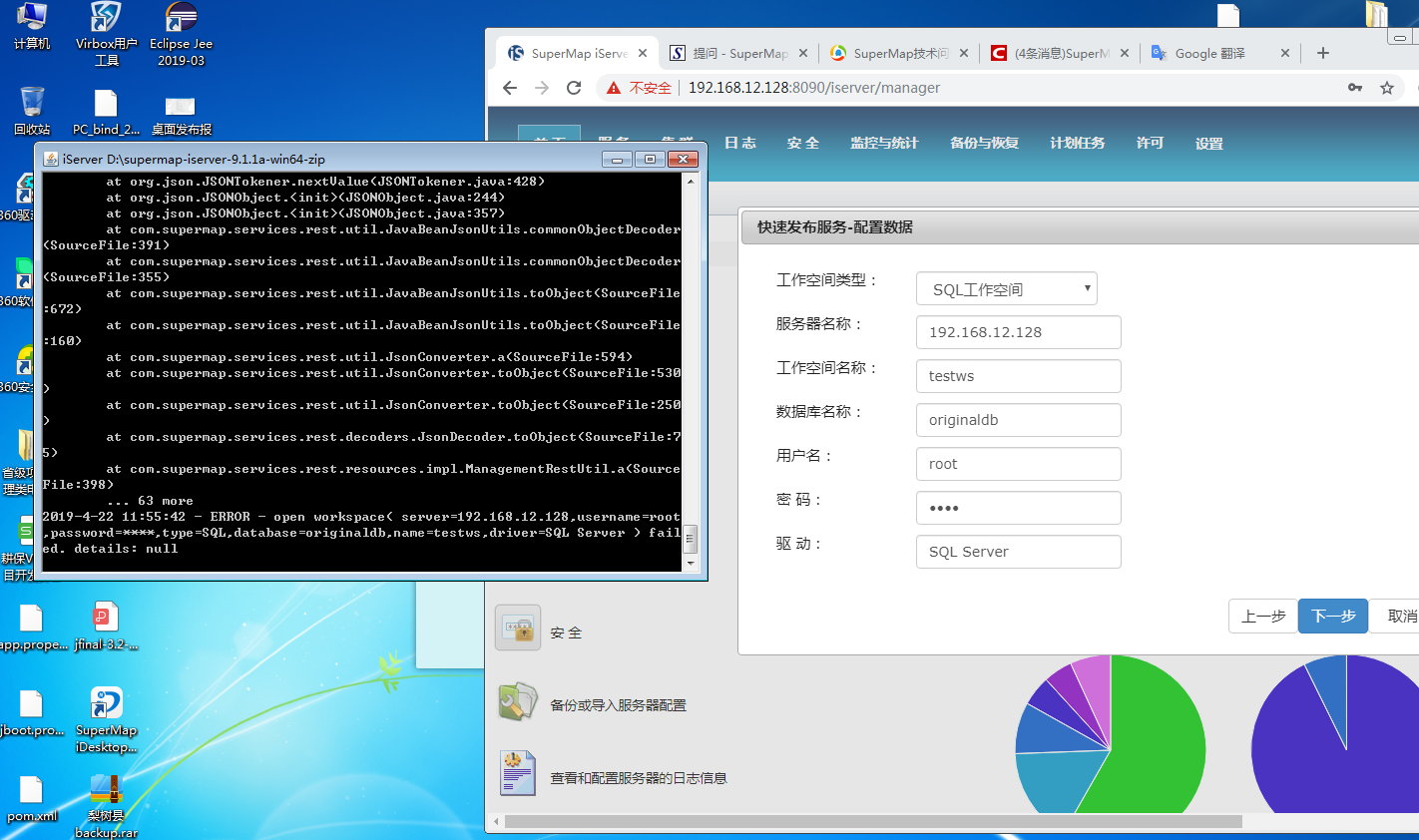Click the console window scroll-down arrow
Image resolution: width=1419 pixels, height=840 pixels.
691,564
